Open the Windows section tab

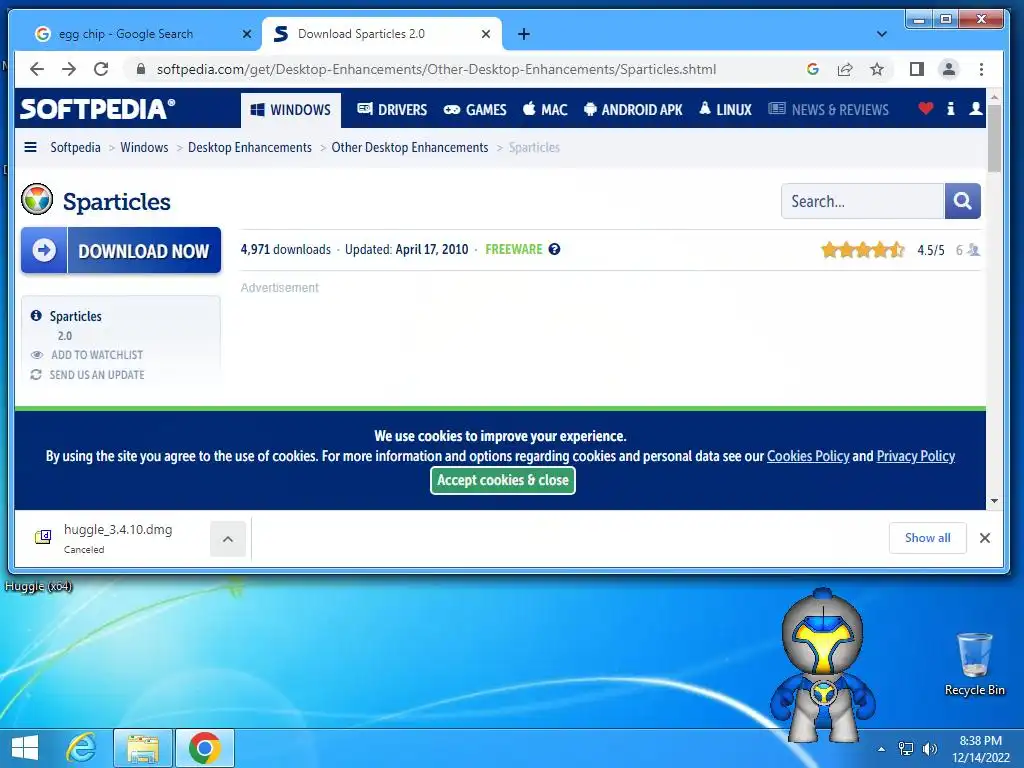coord(291,110)
